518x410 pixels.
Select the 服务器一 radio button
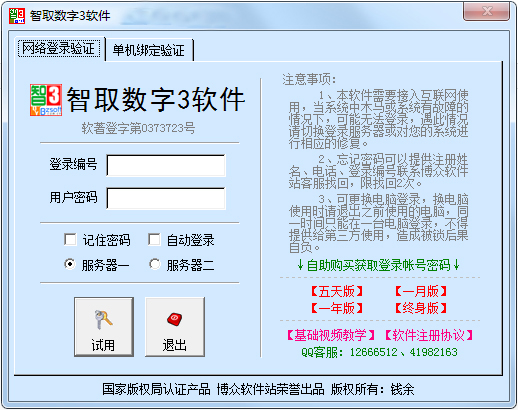click(70, 265)
